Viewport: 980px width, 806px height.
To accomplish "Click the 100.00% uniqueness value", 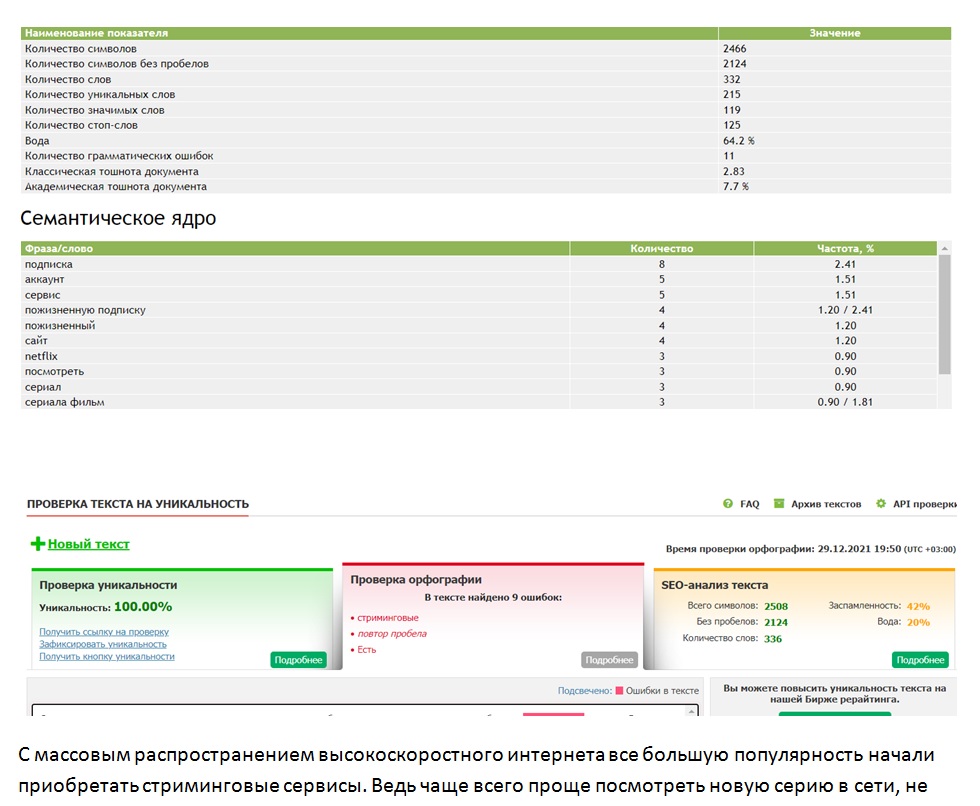I will click(143, 607).
